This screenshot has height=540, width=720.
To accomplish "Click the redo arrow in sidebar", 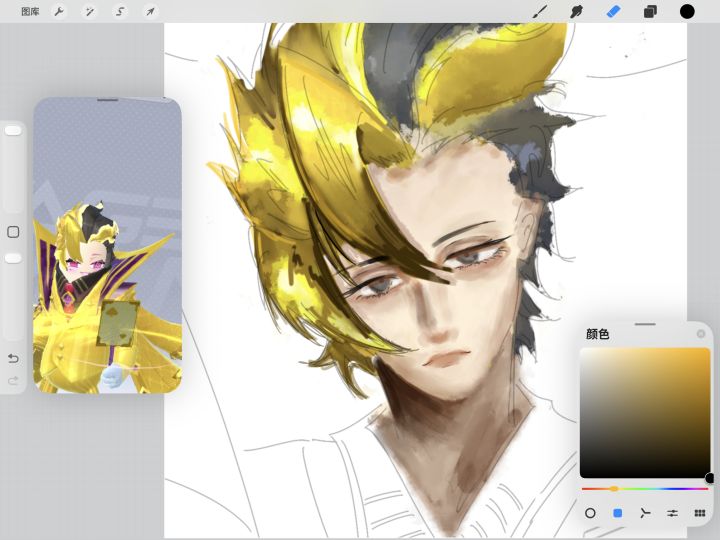I will tap(13, 381).
